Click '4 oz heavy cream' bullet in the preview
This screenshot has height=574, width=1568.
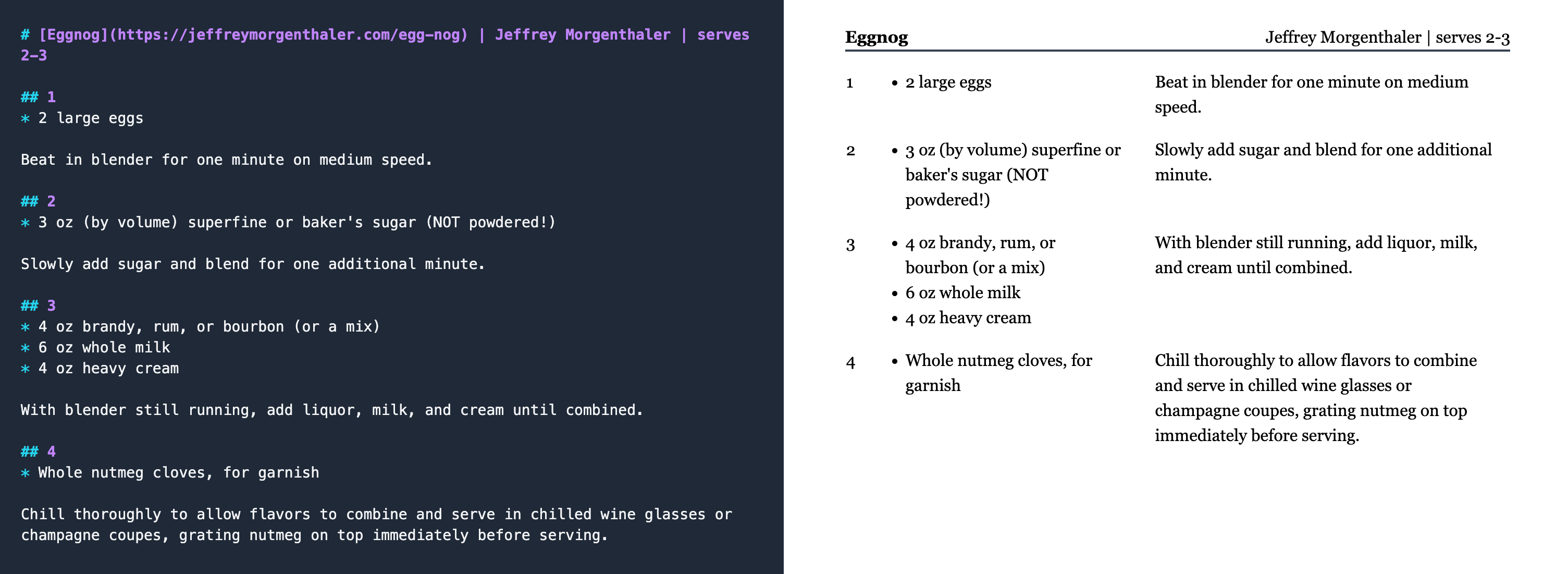pos(968,317)
